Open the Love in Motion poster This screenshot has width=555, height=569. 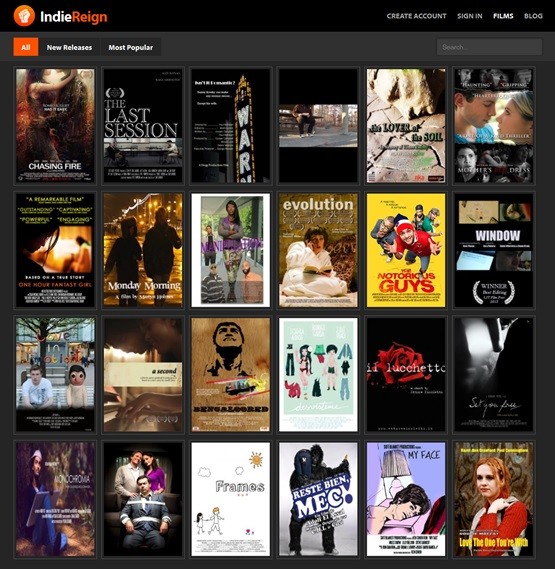tap(55, 374)
